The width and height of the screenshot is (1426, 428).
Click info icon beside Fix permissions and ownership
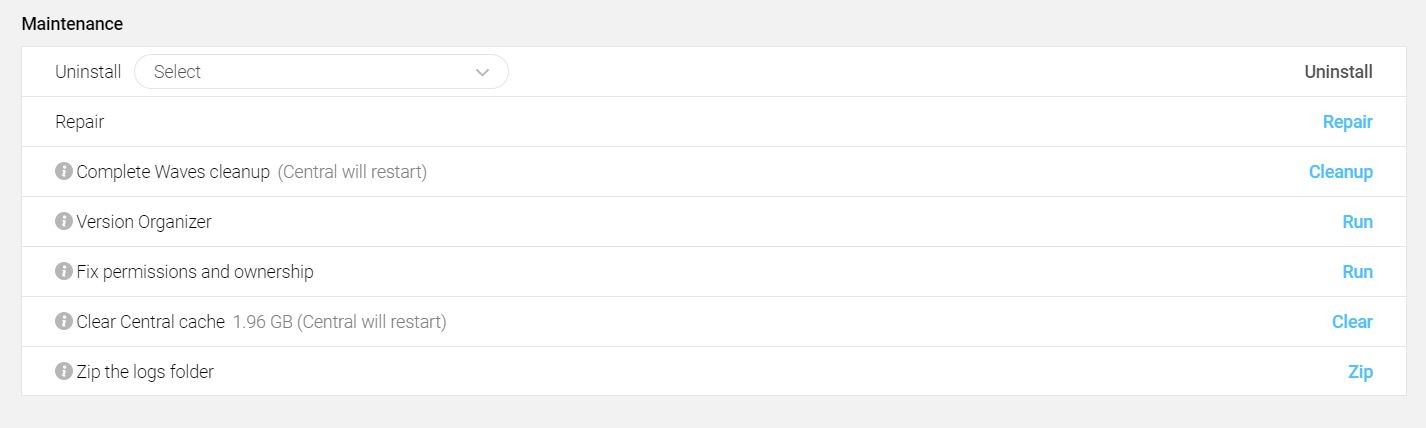click(x=64, y=272)
